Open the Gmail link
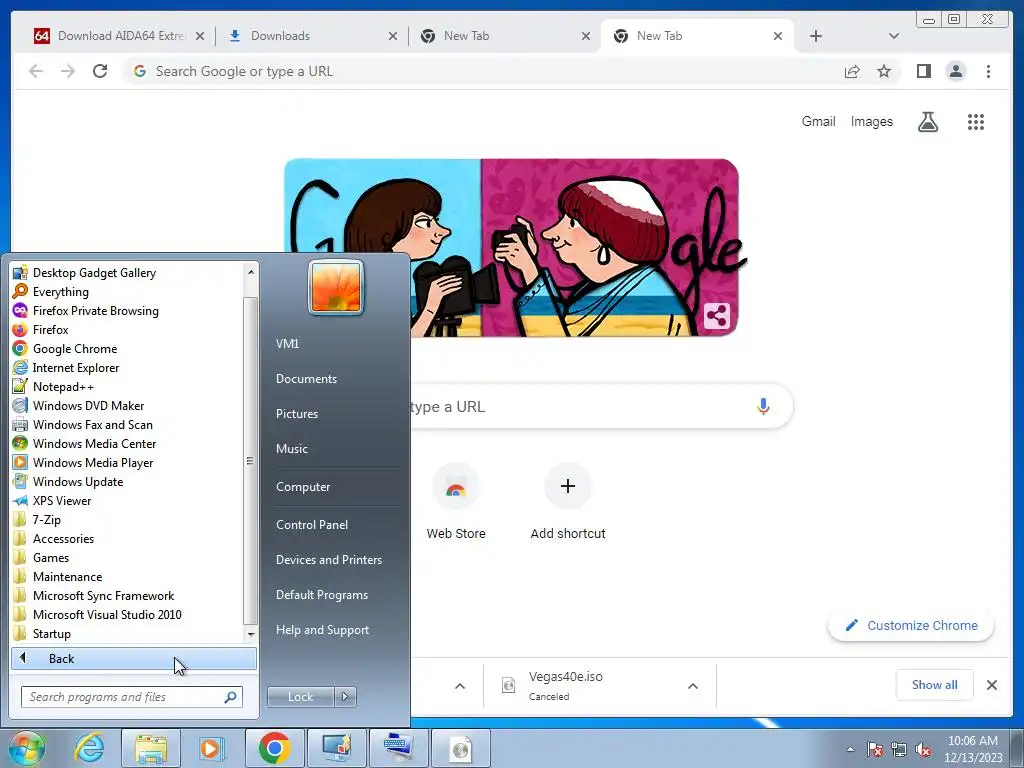The height and width of the screenshot is (768, 1024). 818,121
